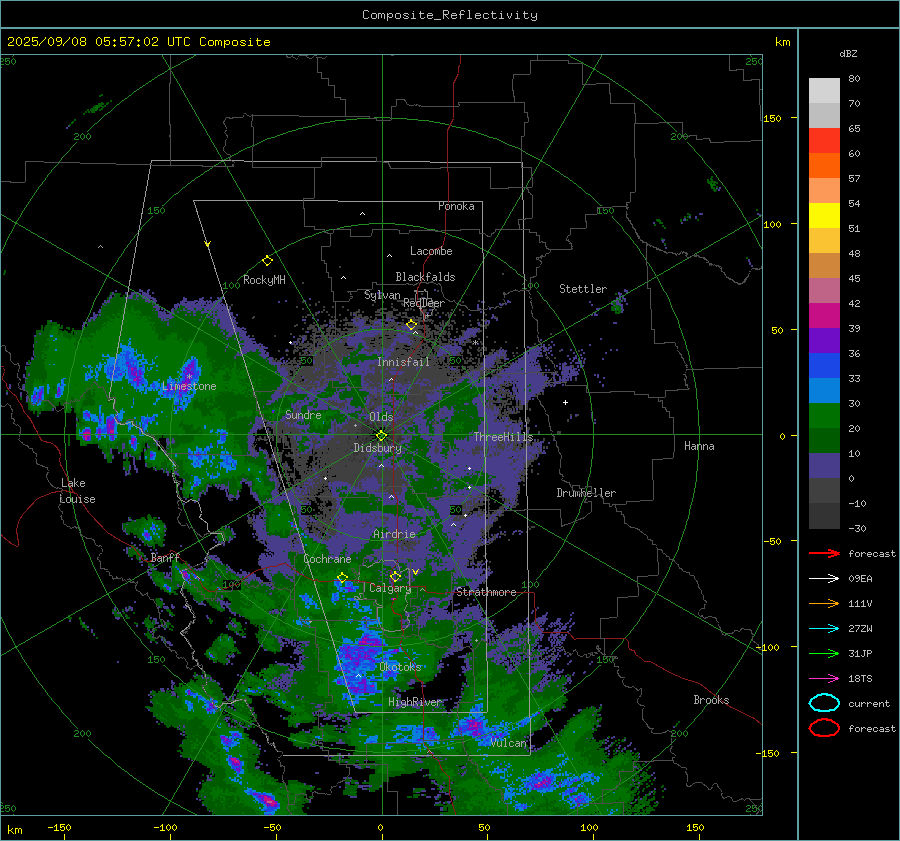Click the purple 36 dBZ color swatch

pyautogui.click(x=824, y=340)
